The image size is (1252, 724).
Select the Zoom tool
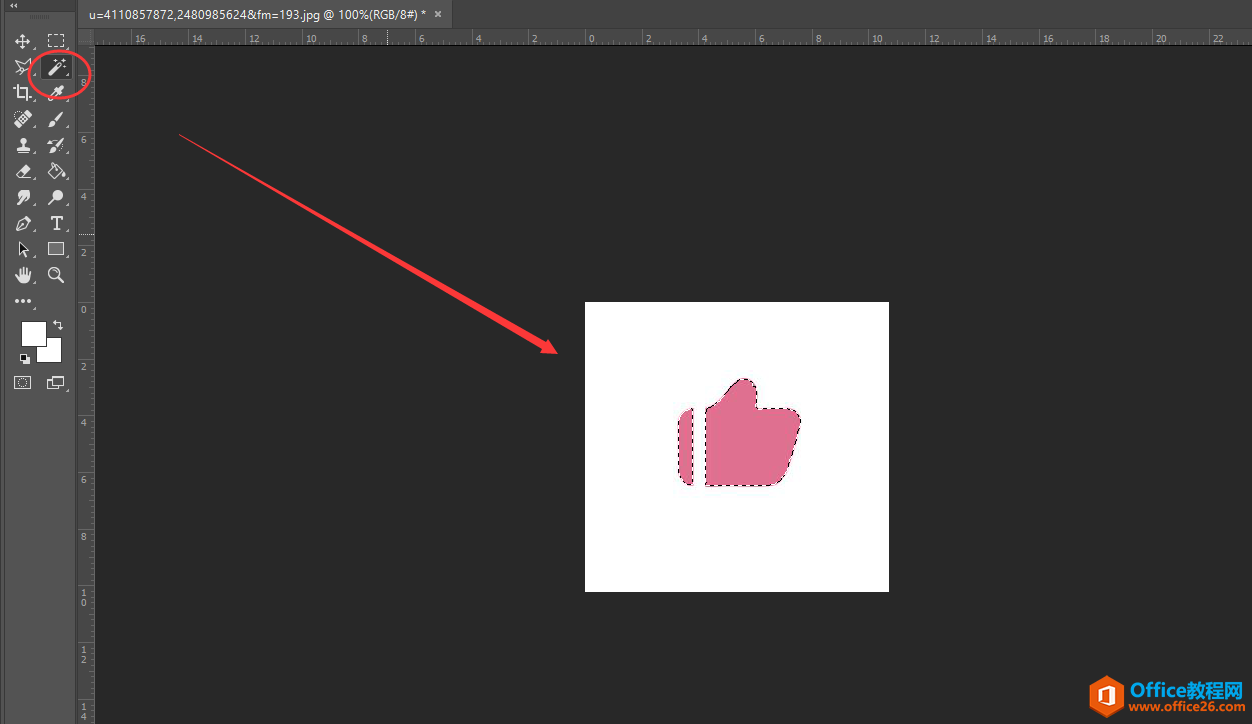56,275
